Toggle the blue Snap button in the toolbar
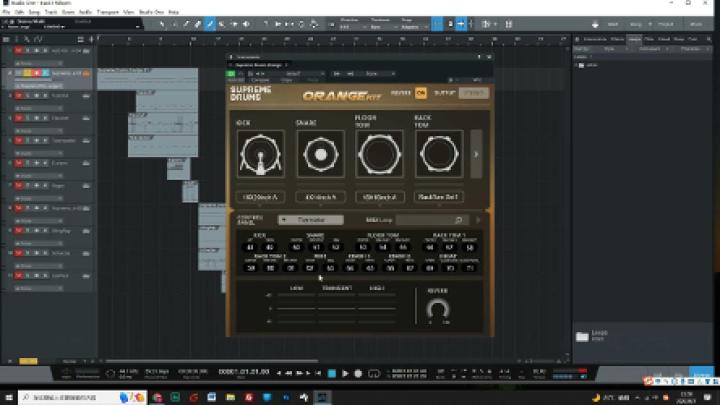Image resolution: width=720 pixels, height=405 pixels. coord(437,24)
